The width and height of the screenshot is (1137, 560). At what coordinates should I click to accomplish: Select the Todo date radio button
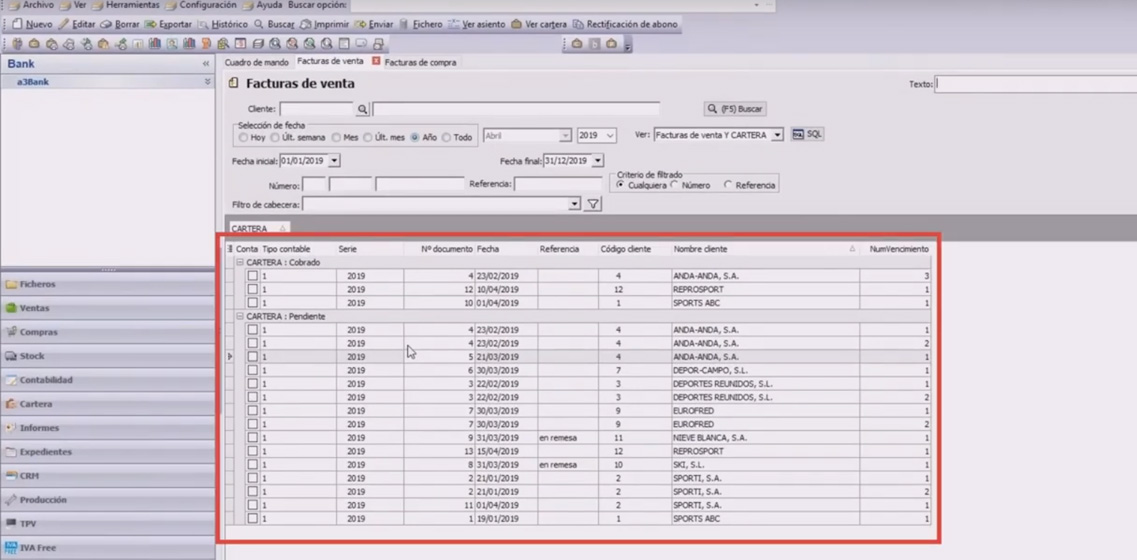click(x=447, y=137)
